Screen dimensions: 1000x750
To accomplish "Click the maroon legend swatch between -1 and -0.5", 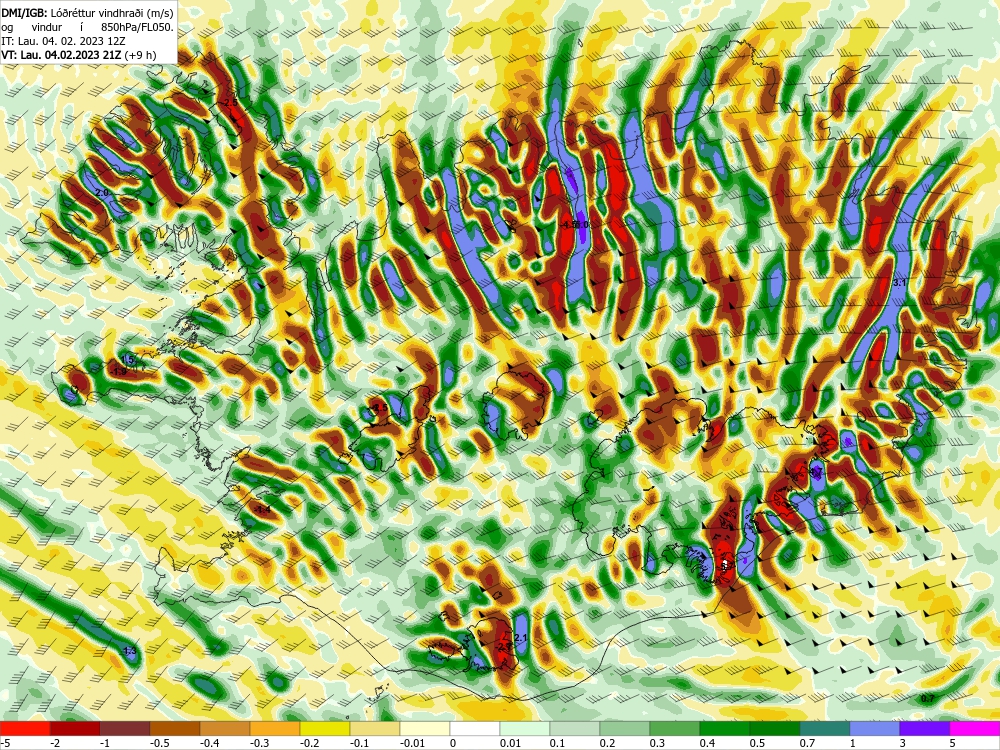I will pos(125,729).
